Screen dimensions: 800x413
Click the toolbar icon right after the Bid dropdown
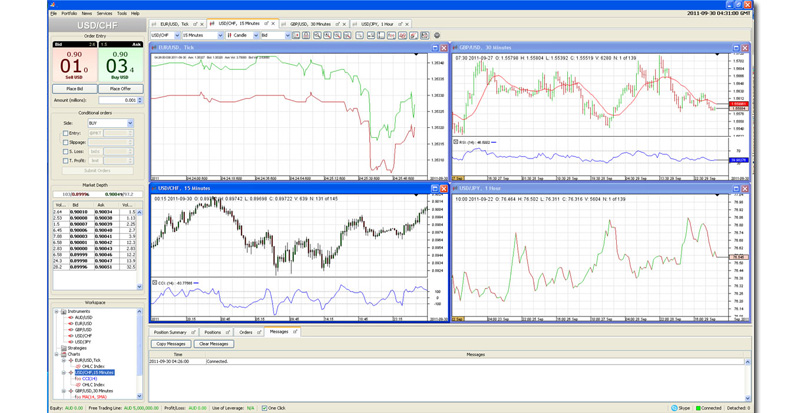296,35
